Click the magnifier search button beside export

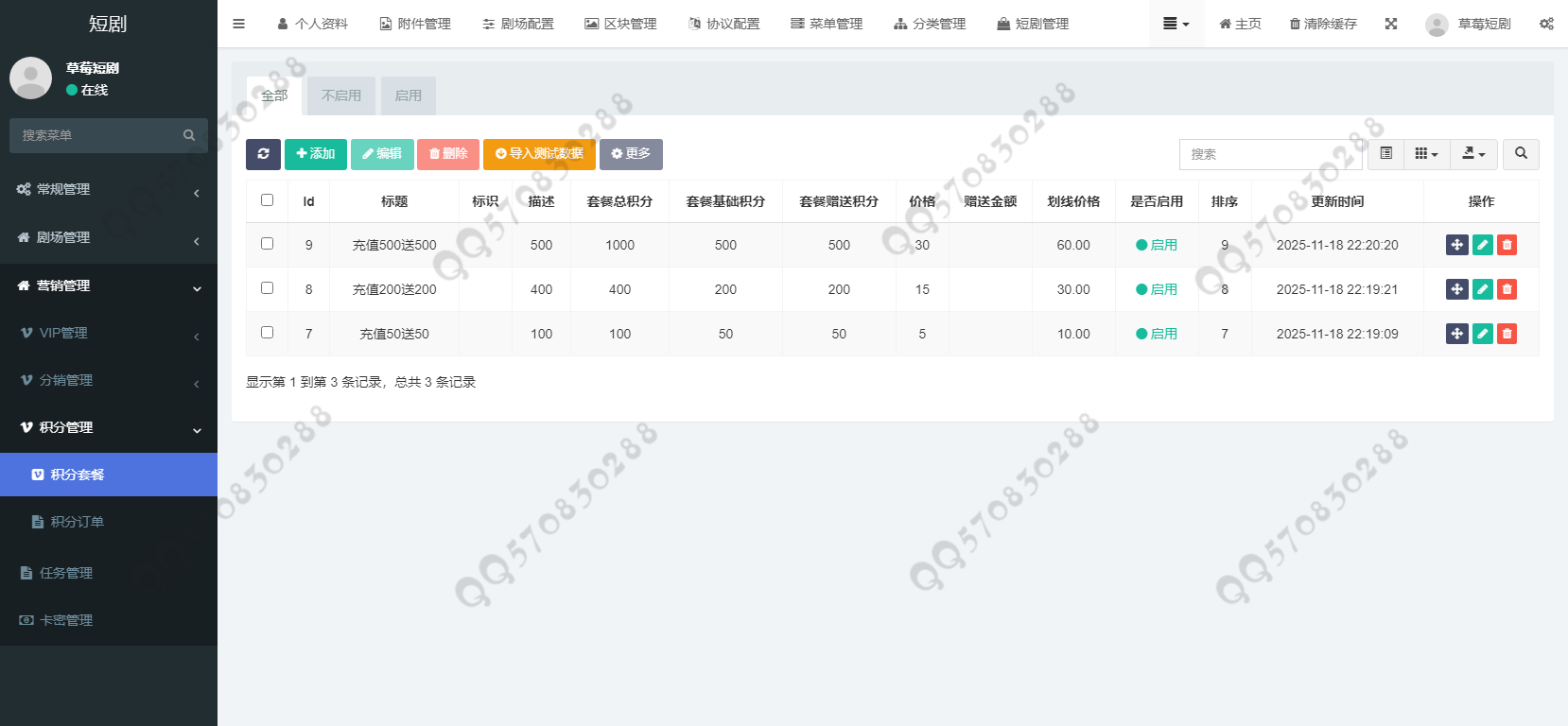(x=1521, y=154)
